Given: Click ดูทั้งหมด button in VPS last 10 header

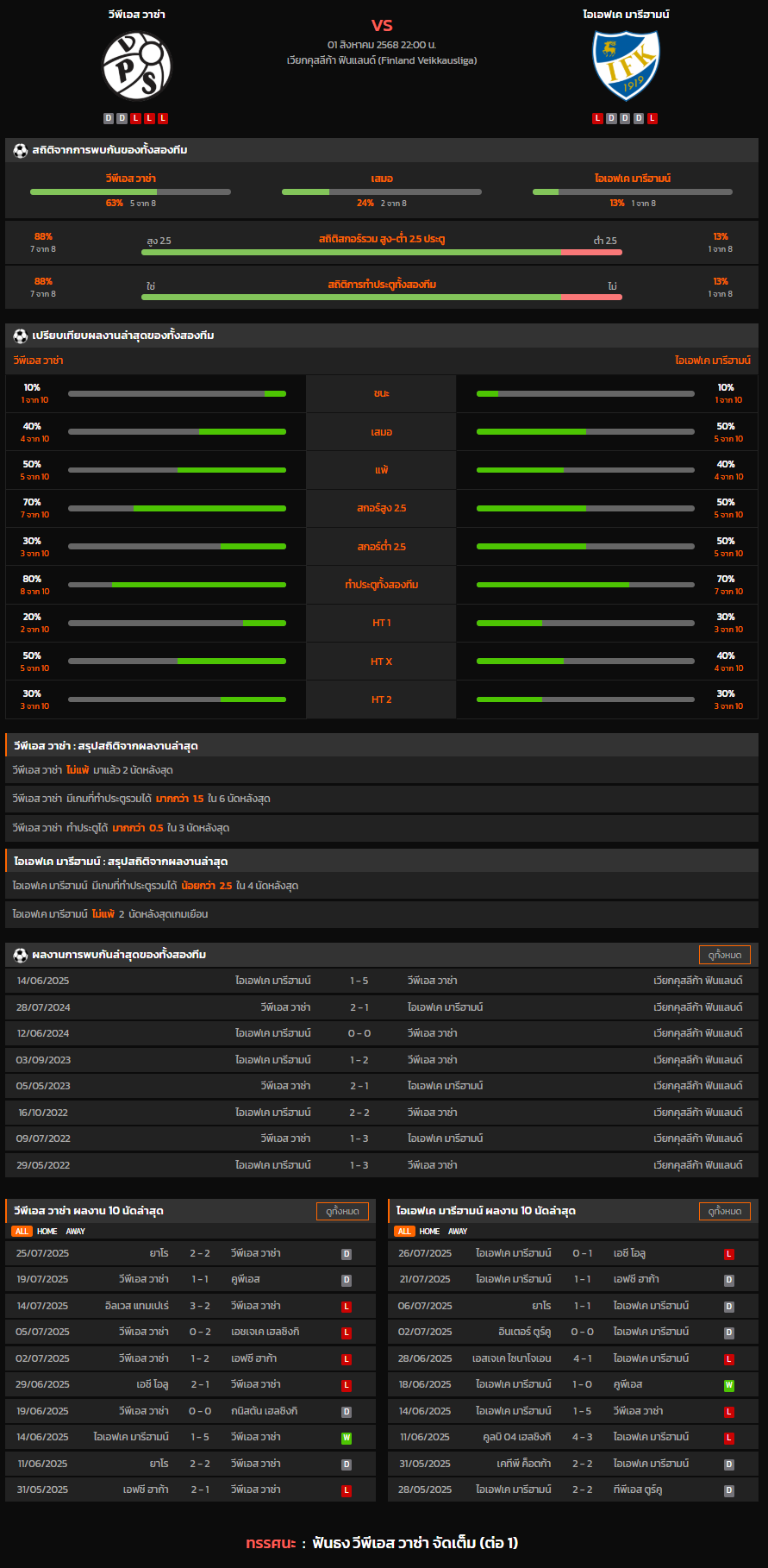Looking at the screenshot, I should coord(342,1211).
